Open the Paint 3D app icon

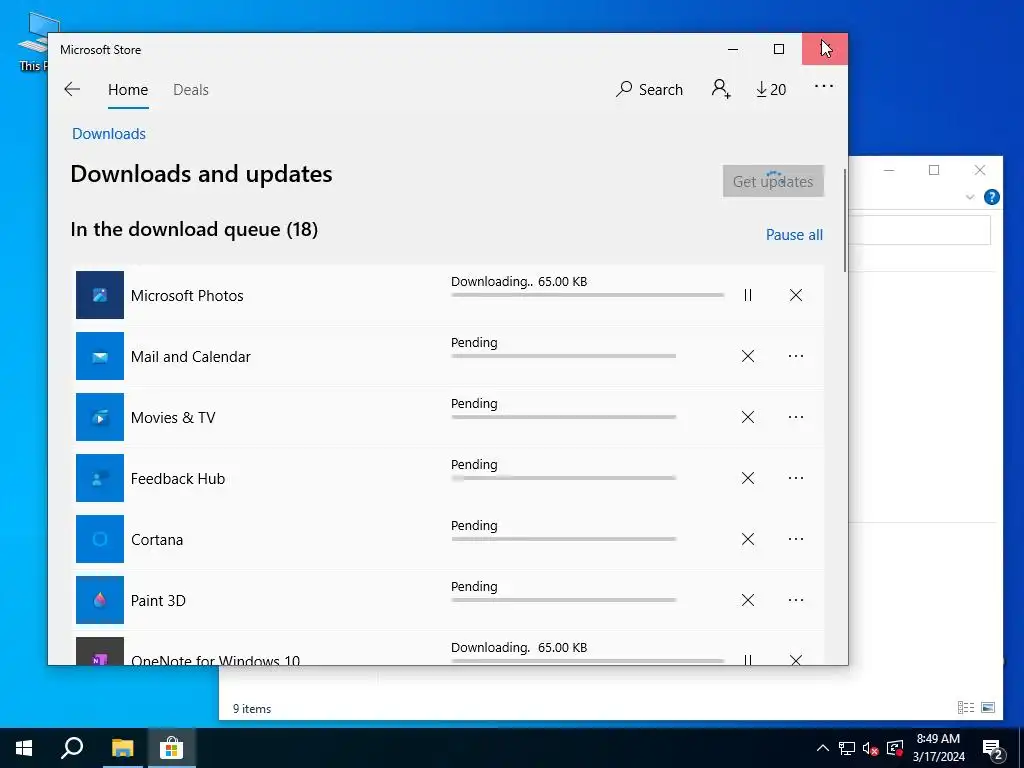[x=100, y=600]
